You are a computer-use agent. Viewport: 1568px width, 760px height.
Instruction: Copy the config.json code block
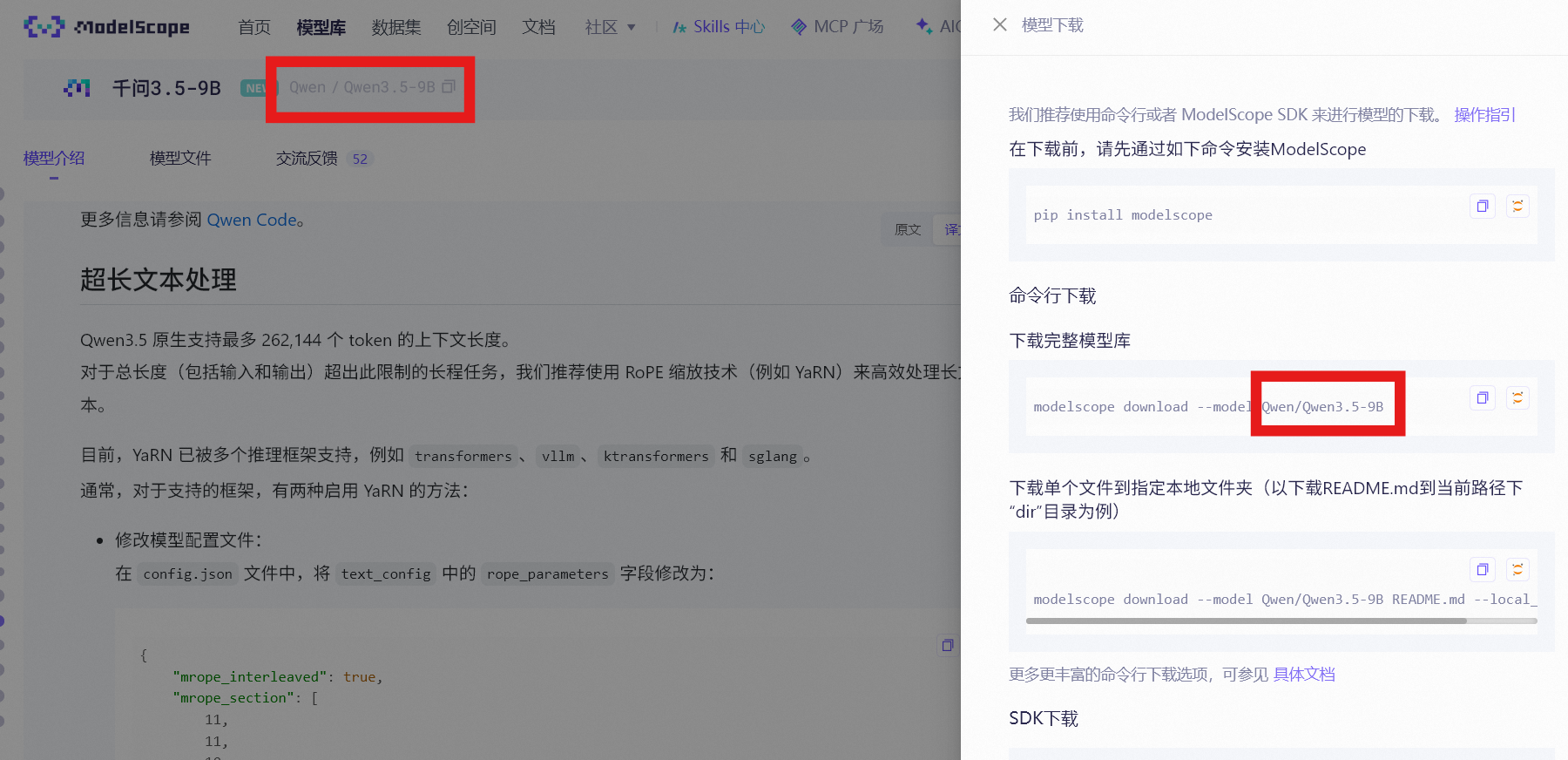coord(948,645)
